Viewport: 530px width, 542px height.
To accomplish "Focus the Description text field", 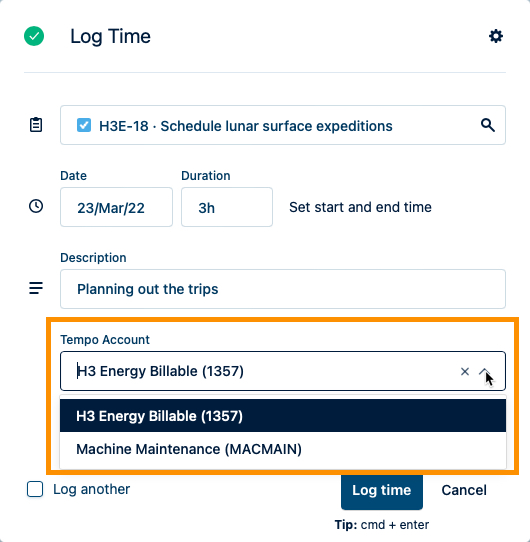I will pyautogui.click(x=283, y=289).
